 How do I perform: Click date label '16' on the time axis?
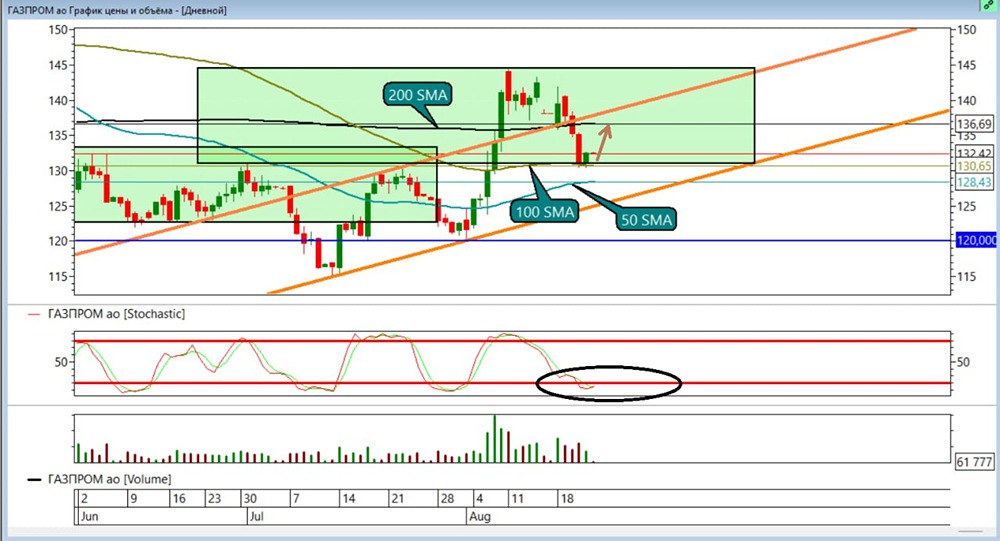[x=179, y=499]
